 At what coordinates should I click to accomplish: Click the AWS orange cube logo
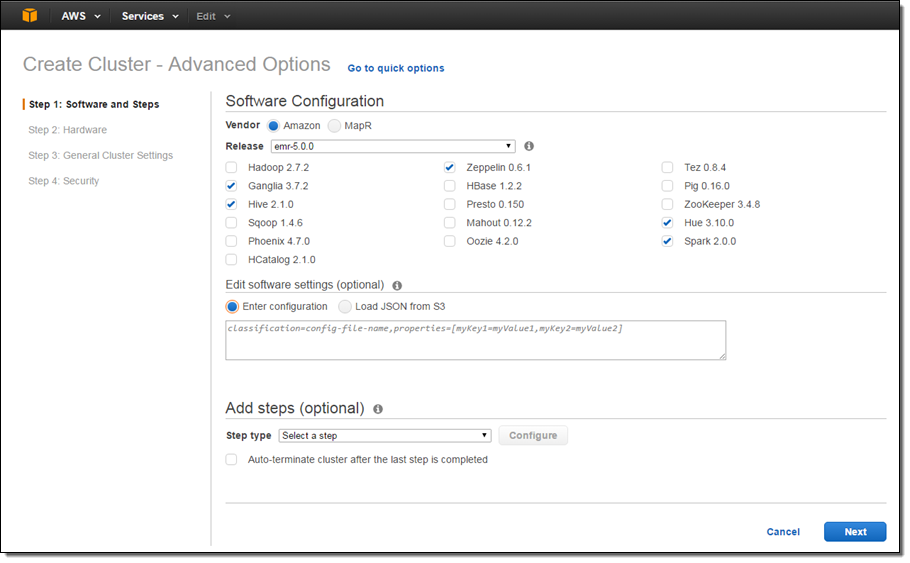tap(30, 16)
